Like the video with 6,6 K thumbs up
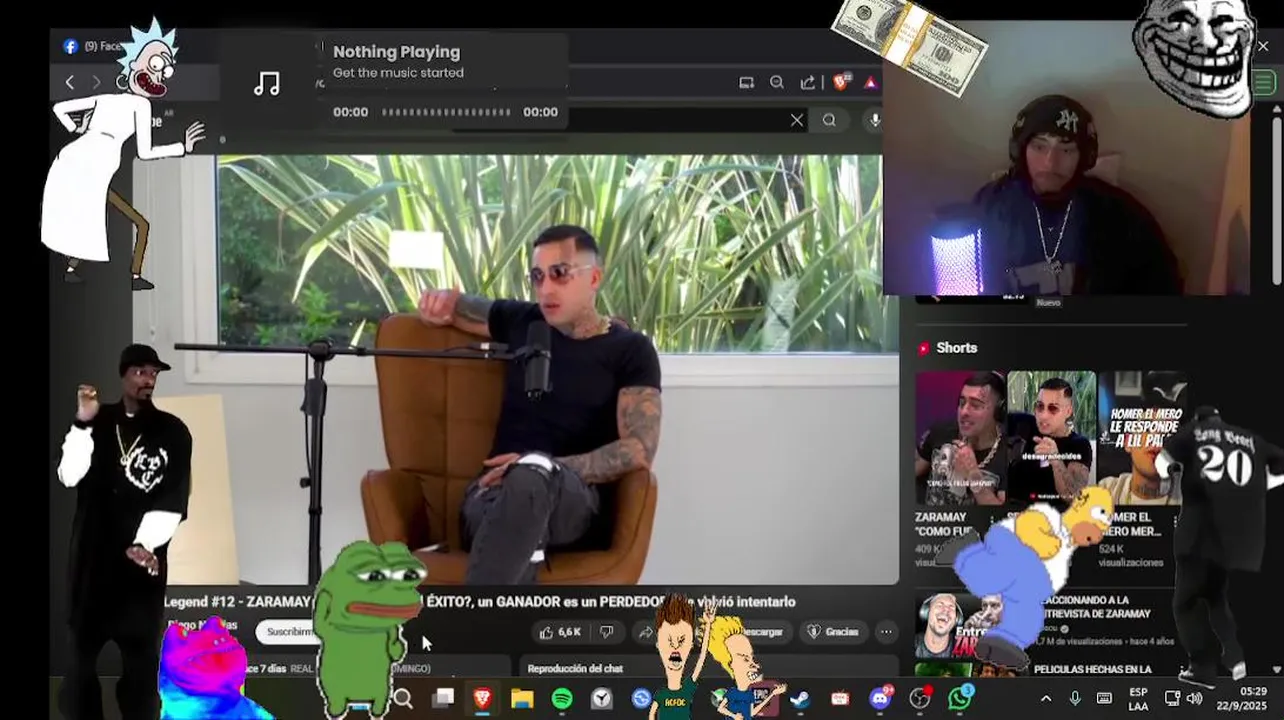This screenshot has height=720, width=1284. [561, 632]
